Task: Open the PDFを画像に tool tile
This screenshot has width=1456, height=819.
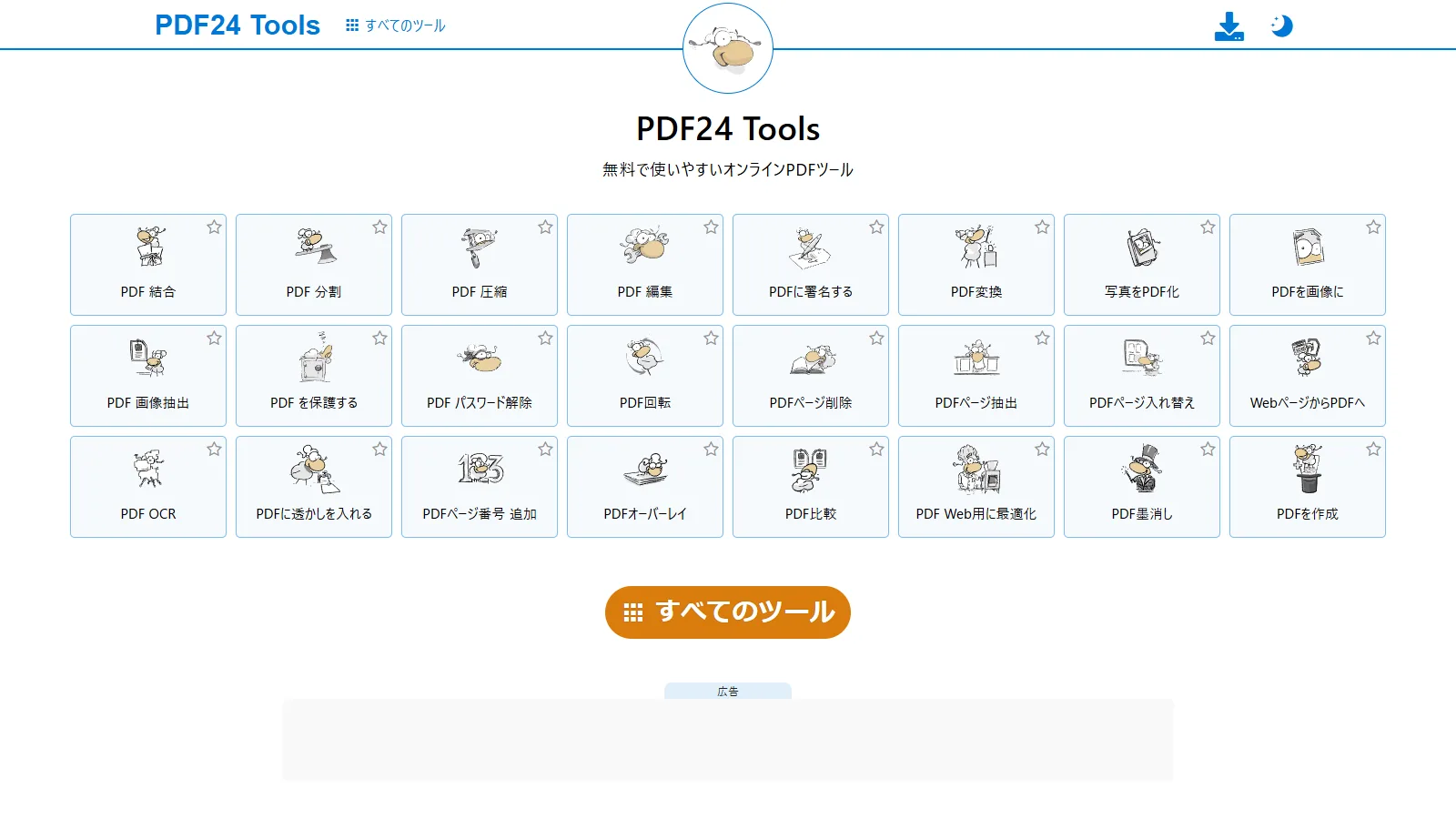Action: [1308, 265]
